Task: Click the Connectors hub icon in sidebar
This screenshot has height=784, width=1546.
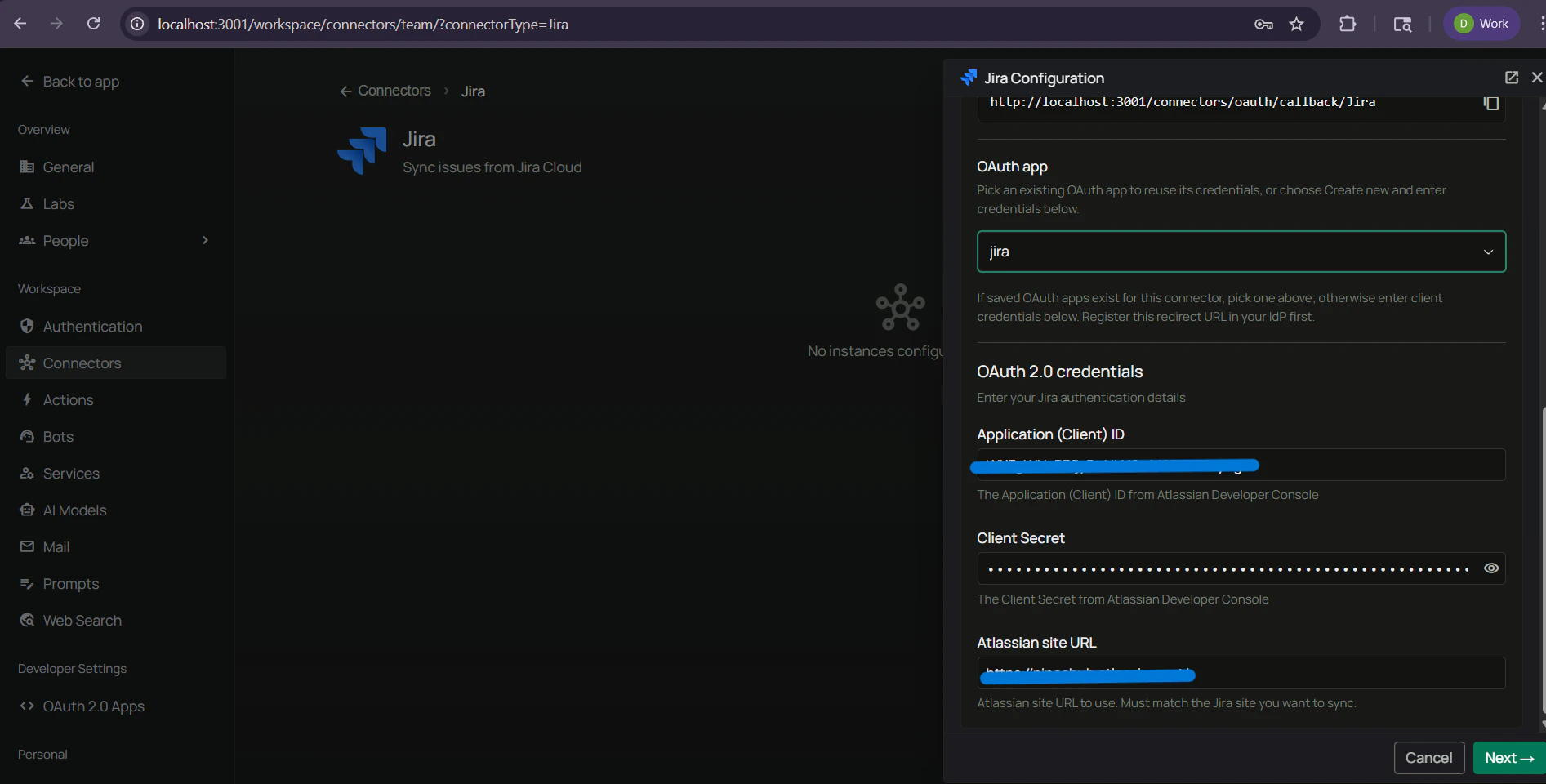Action: coord(27,363)
